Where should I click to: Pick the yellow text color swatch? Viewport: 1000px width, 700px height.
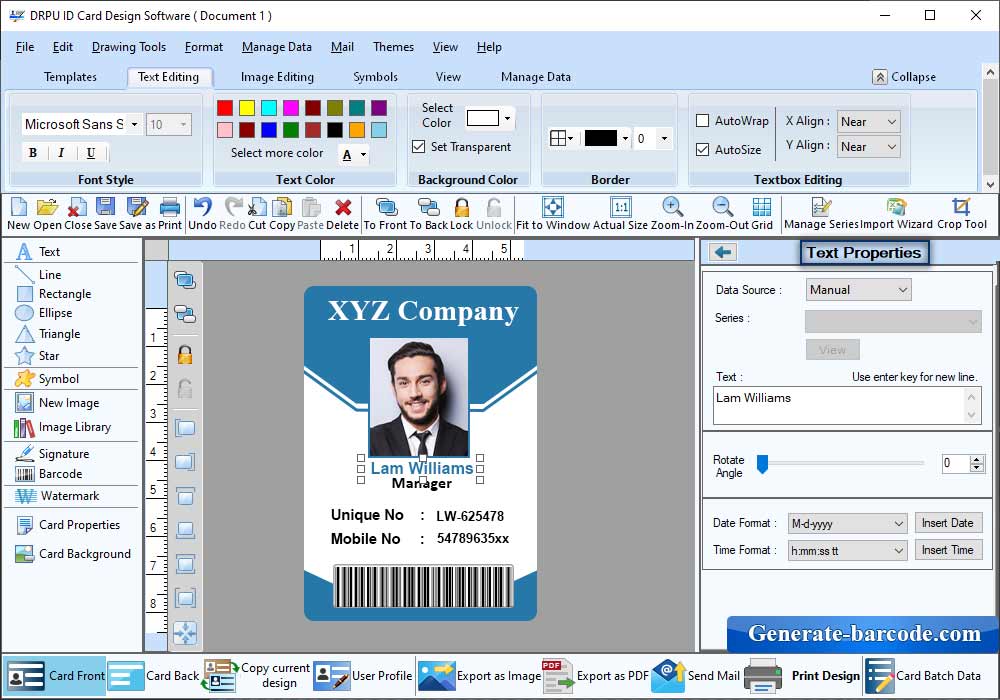point(247,108)
